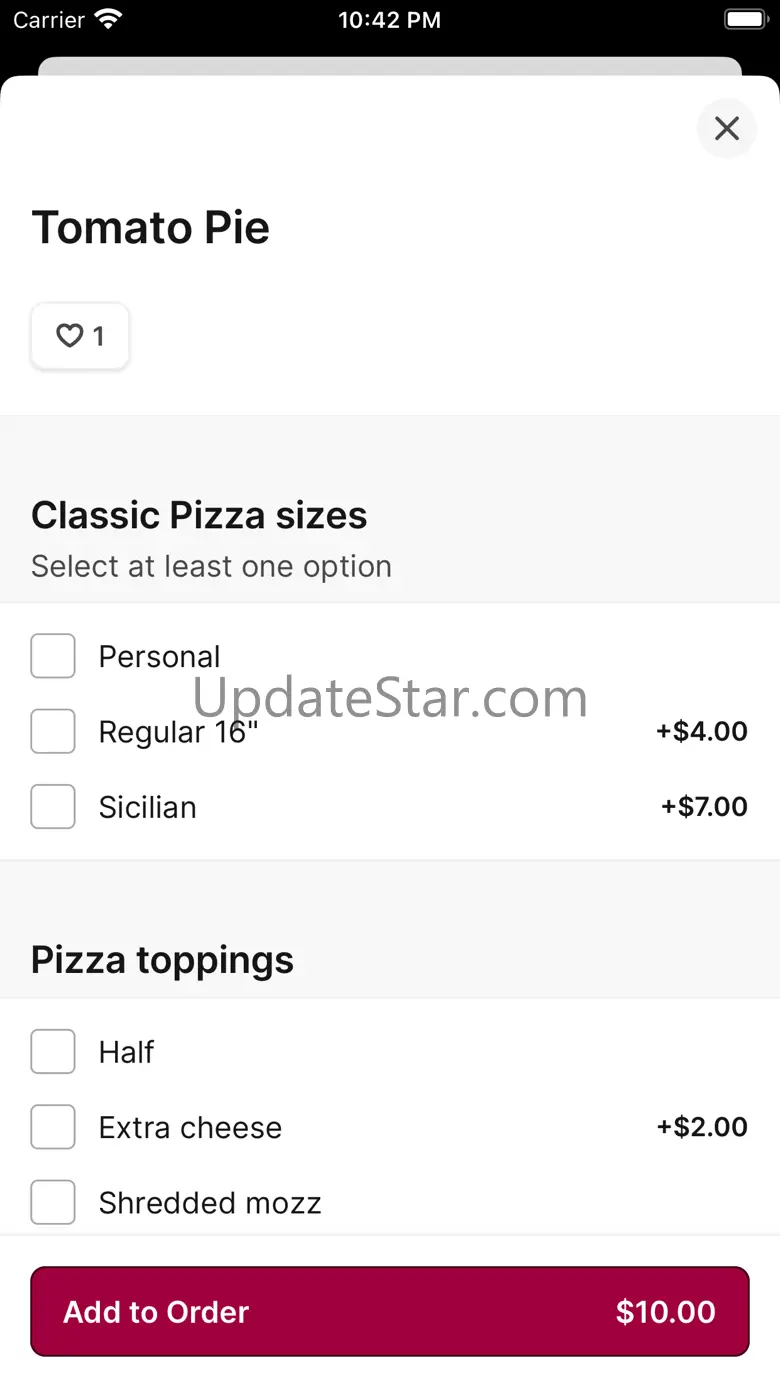This screenshot has height=1387, width=780.
Task: Click the +$4.00 price for Regular 16"
Action: pyautogui.click(x=701, y=731)
